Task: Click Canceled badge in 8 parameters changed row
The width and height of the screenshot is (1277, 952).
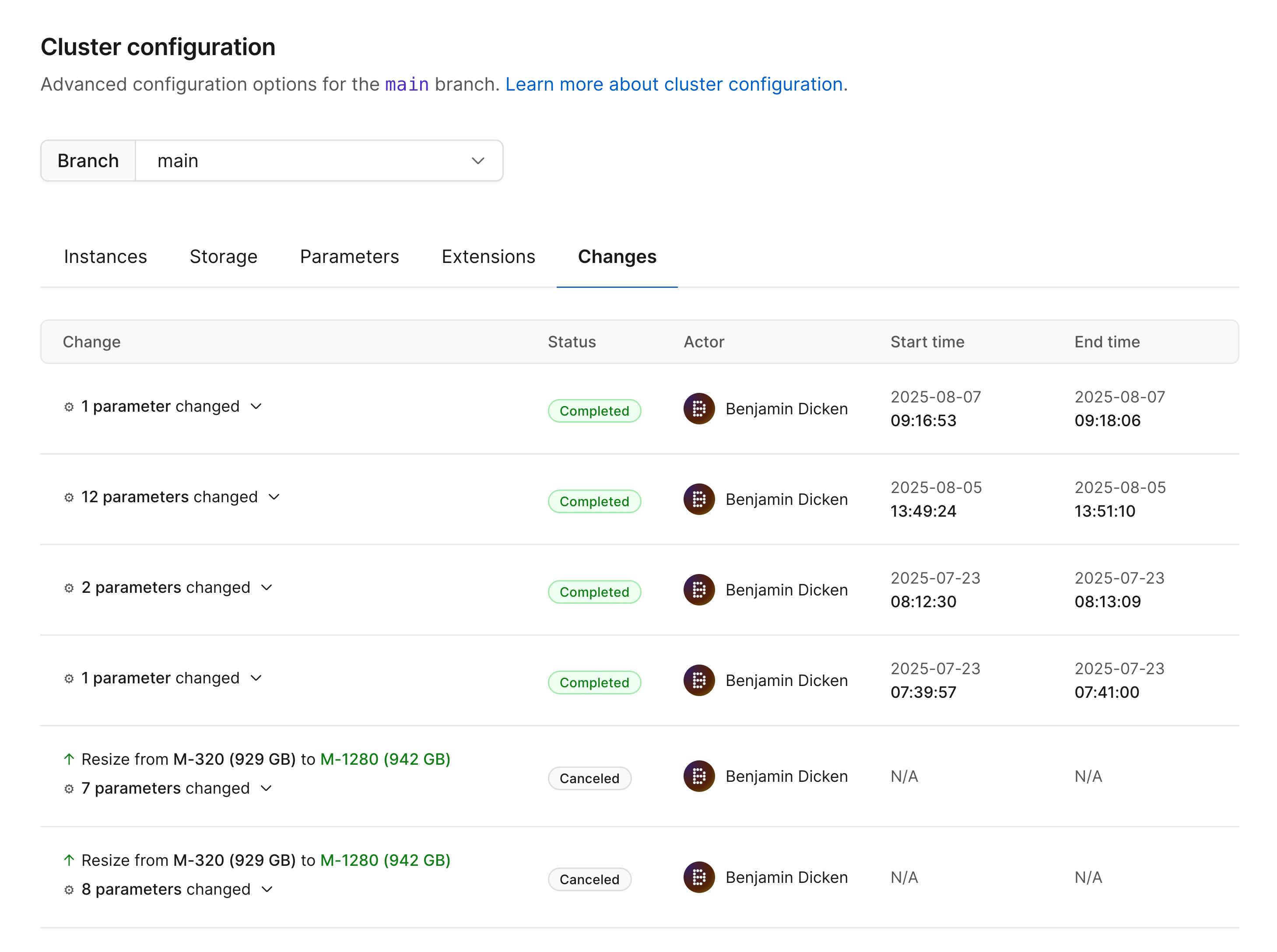Action: (589, 879)
